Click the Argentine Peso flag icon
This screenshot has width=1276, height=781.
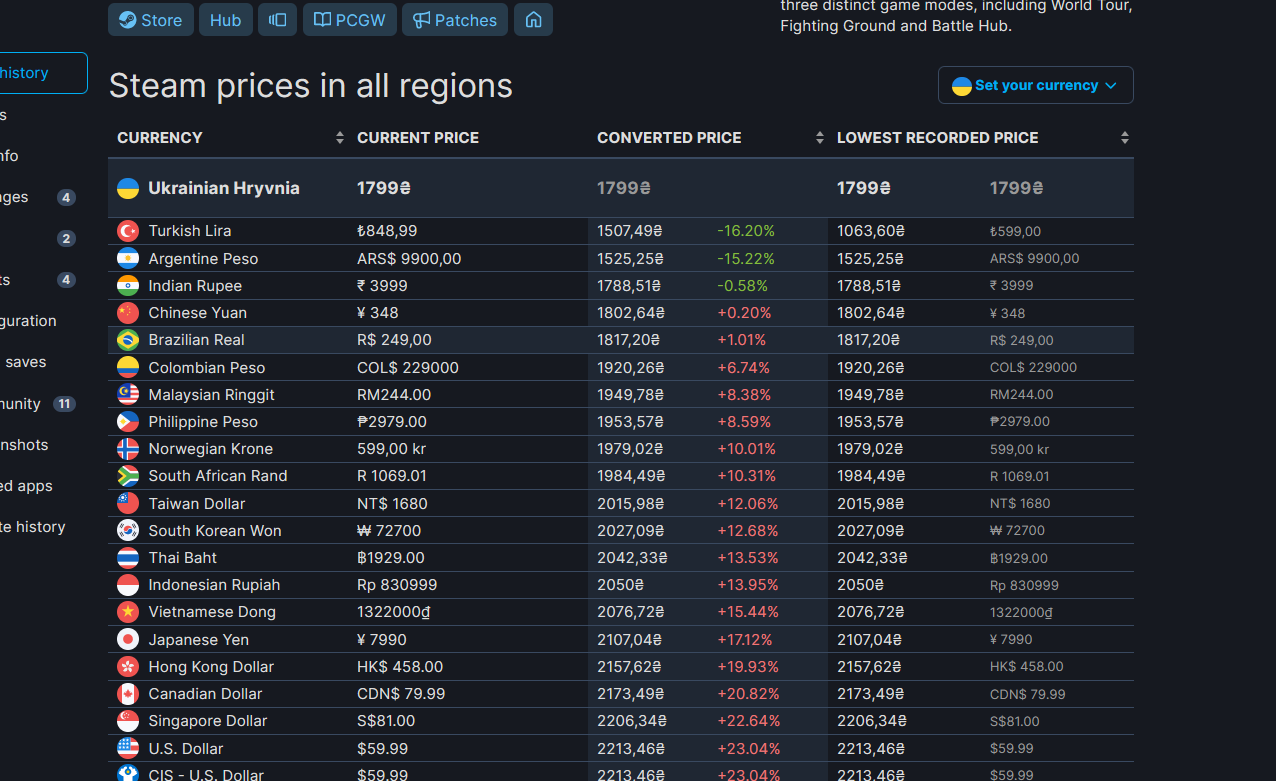pyautogui.click(x=128, y=258)
